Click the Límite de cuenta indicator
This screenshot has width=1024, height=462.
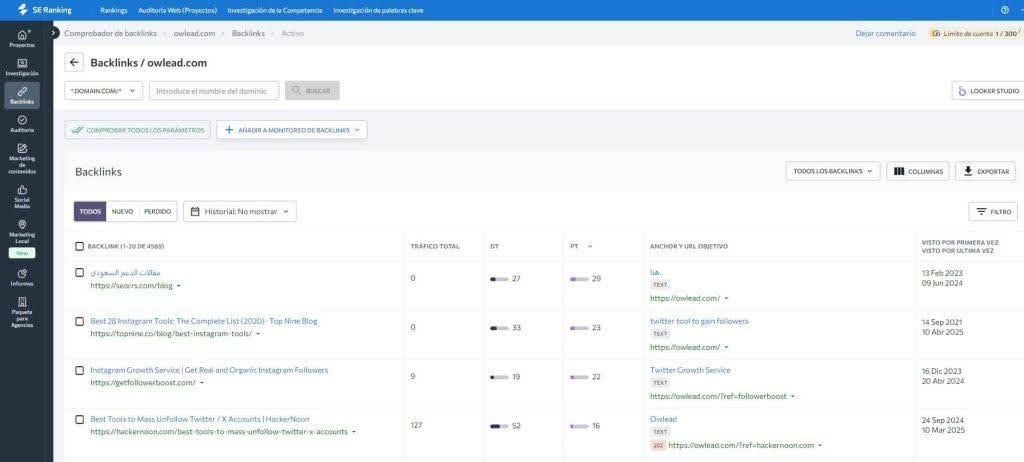(x=974, y=33)
